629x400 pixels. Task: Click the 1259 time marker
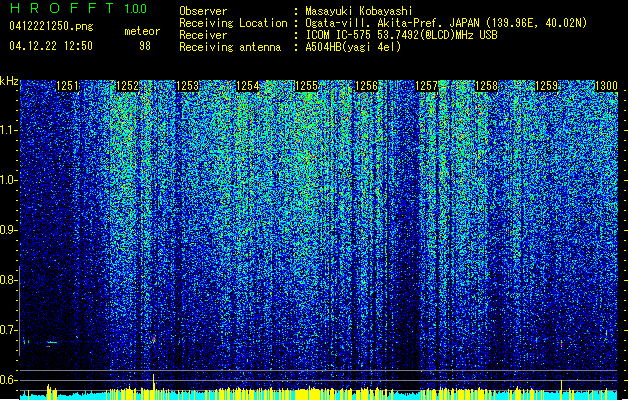546,86
